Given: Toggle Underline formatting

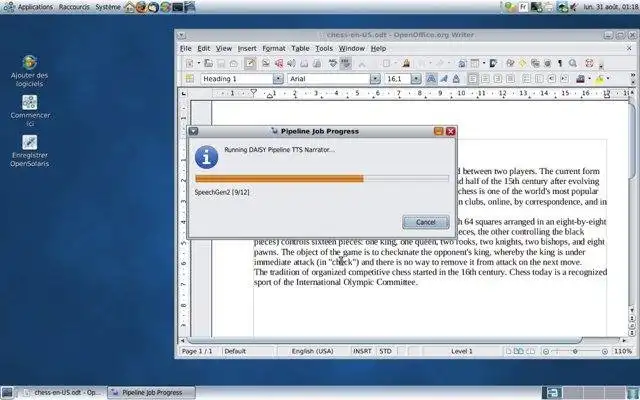Looking at the screenshot, I should [x=456, y=78].
